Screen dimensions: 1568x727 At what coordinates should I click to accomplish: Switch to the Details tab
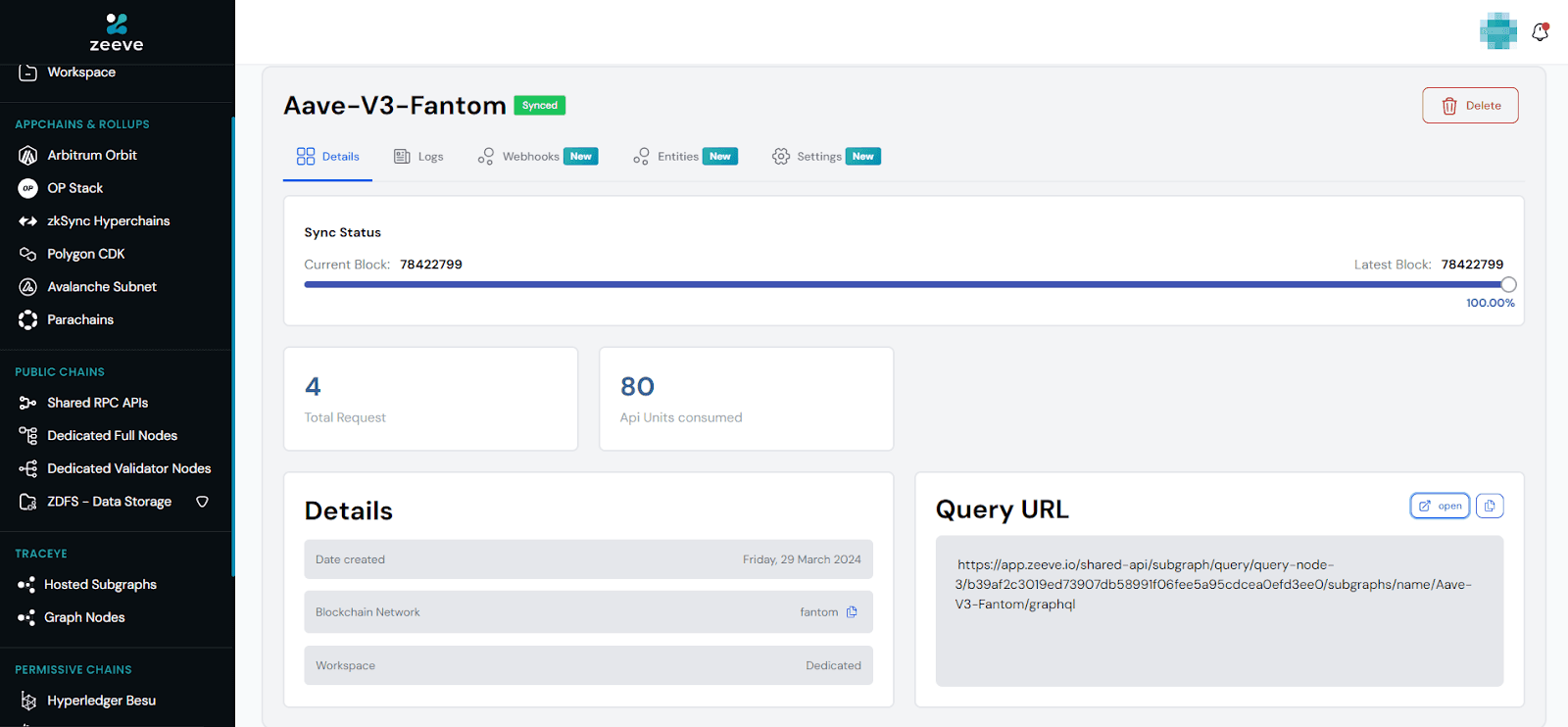click(x=327, y=157)
